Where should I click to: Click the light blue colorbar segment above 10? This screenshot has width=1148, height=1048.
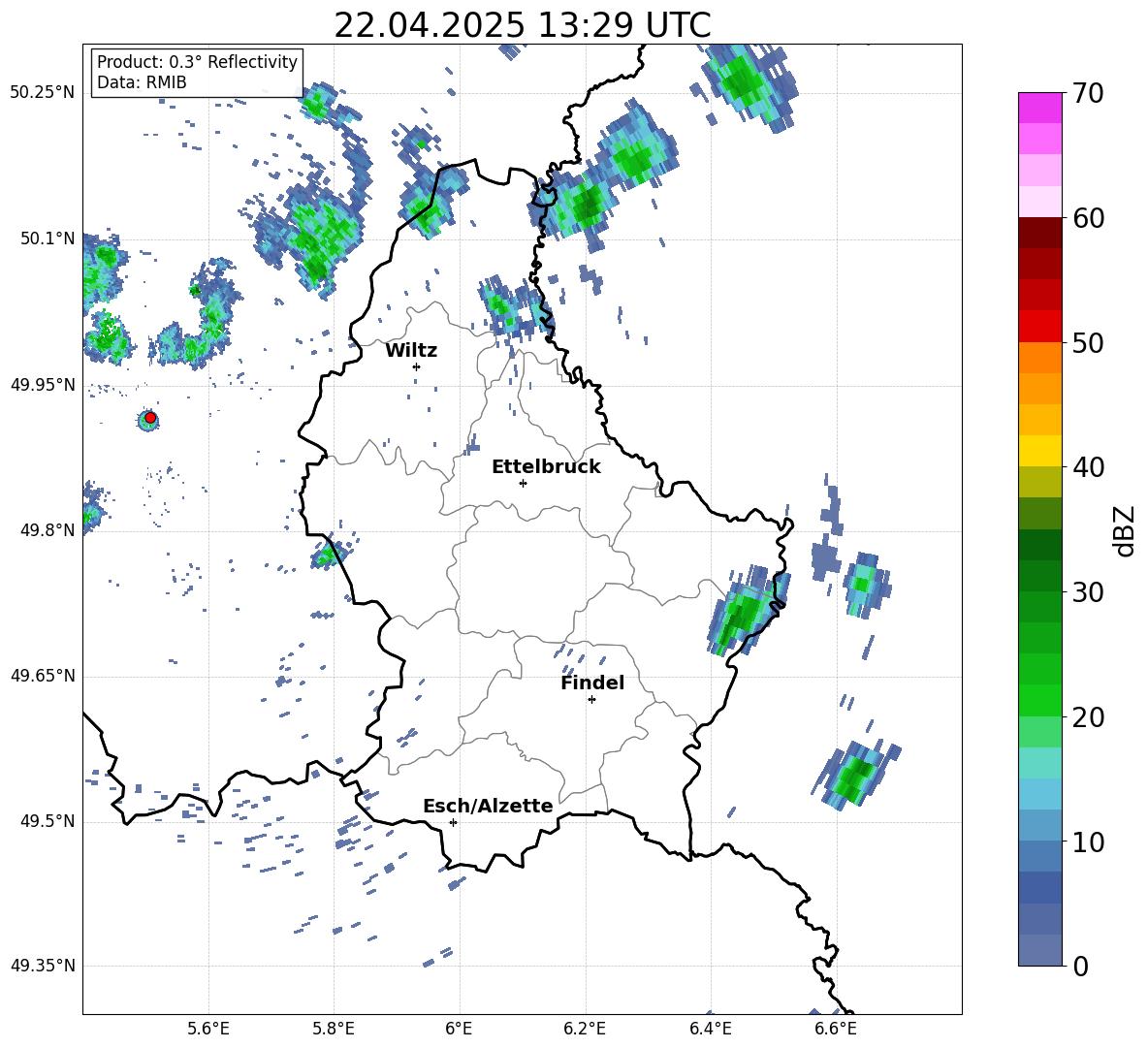click(x=1039, y=826)
